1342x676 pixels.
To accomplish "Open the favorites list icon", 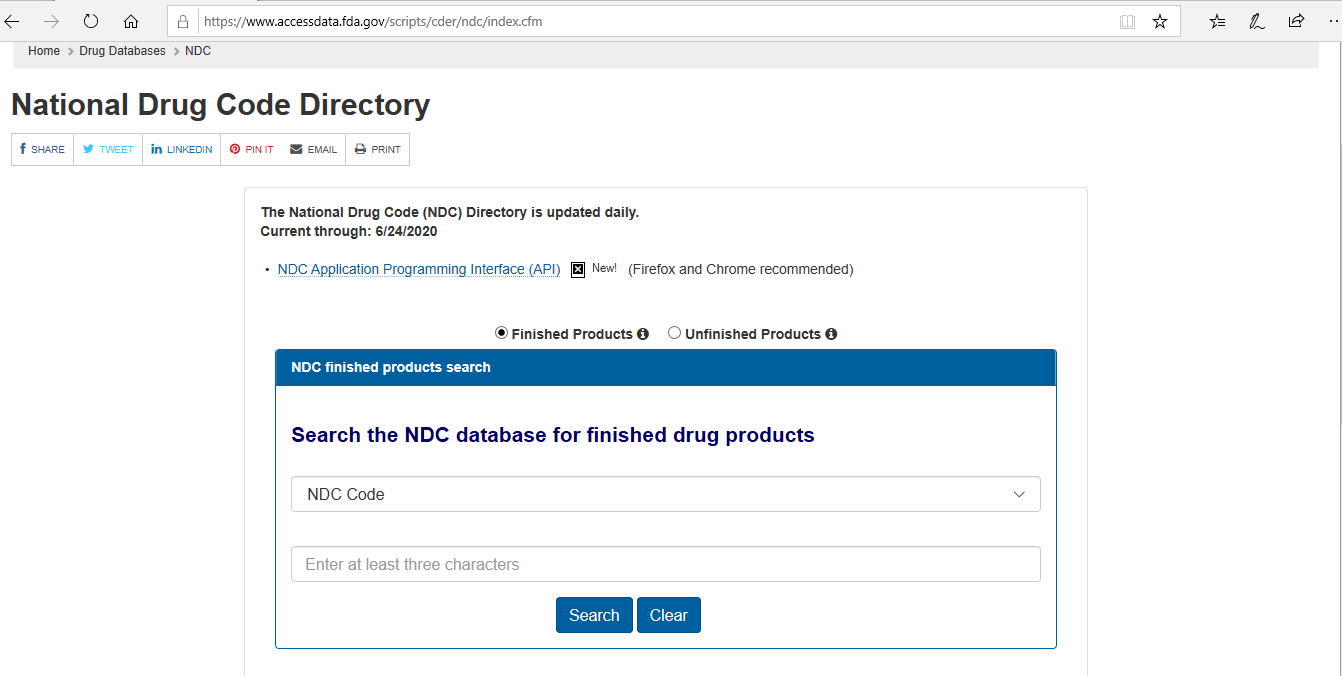I will pyautogui.click(x=1217, y=21).
